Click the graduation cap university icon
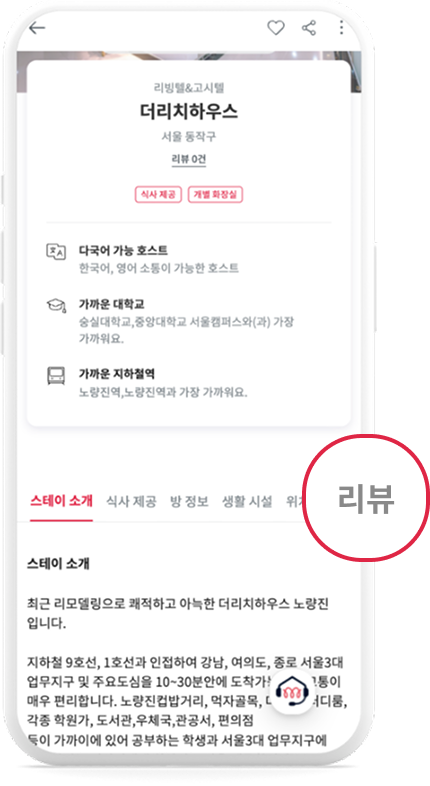Screen dimensions: 430x786 [x=56, y=305]
